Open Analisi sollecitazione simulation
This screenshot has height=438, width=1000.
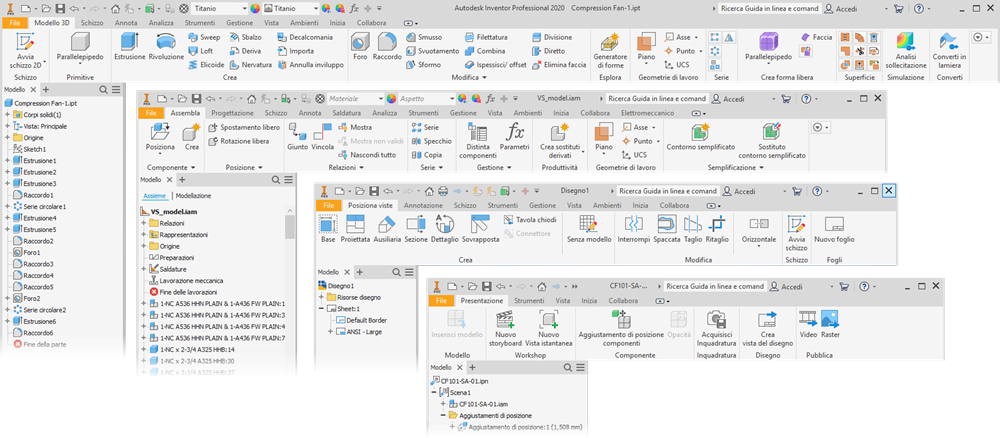906,50
